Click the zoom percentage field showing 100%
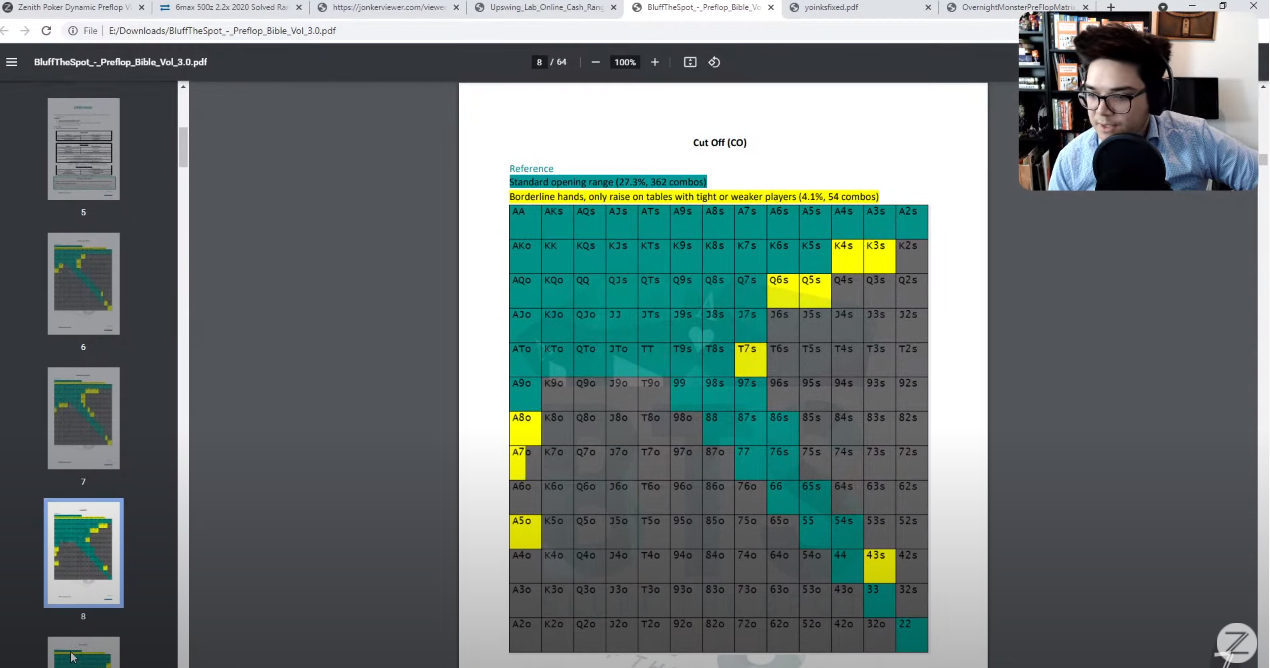1270x668 pixels. pos(625,62)
